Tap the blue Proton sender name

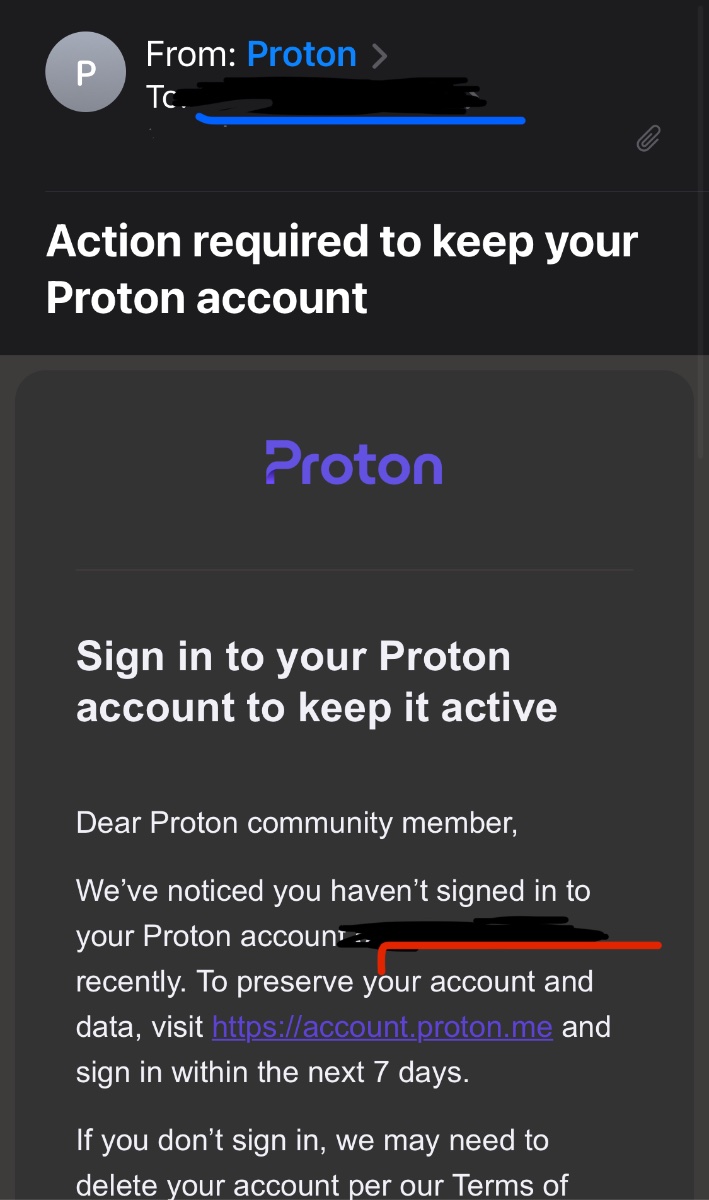click(x=301, y=54)
